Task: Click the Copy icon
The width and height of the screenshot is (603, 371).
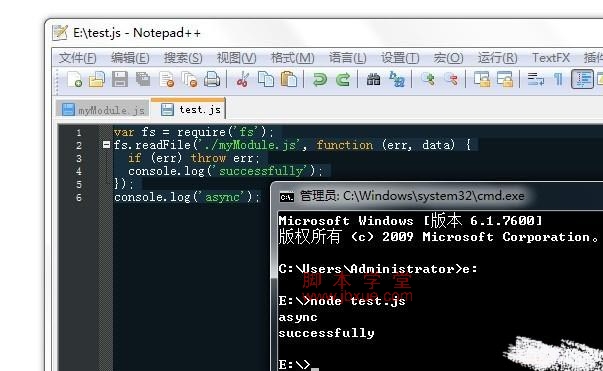Action: pyautogui.click(x=266, y=80)
